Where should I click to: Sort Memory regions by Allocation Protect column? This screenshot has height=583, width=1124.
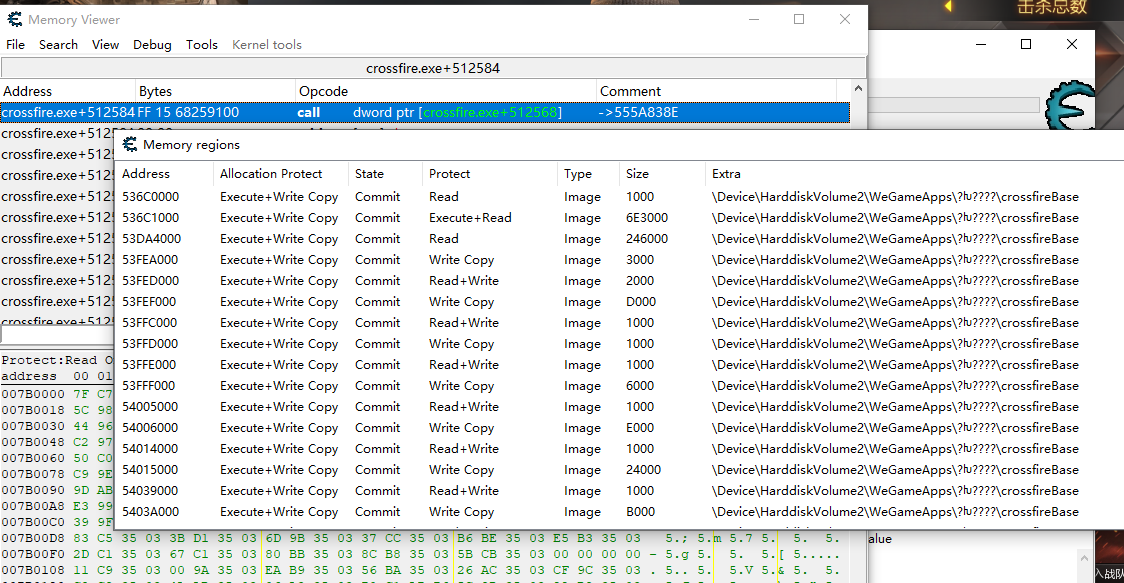tap(282, 174)
